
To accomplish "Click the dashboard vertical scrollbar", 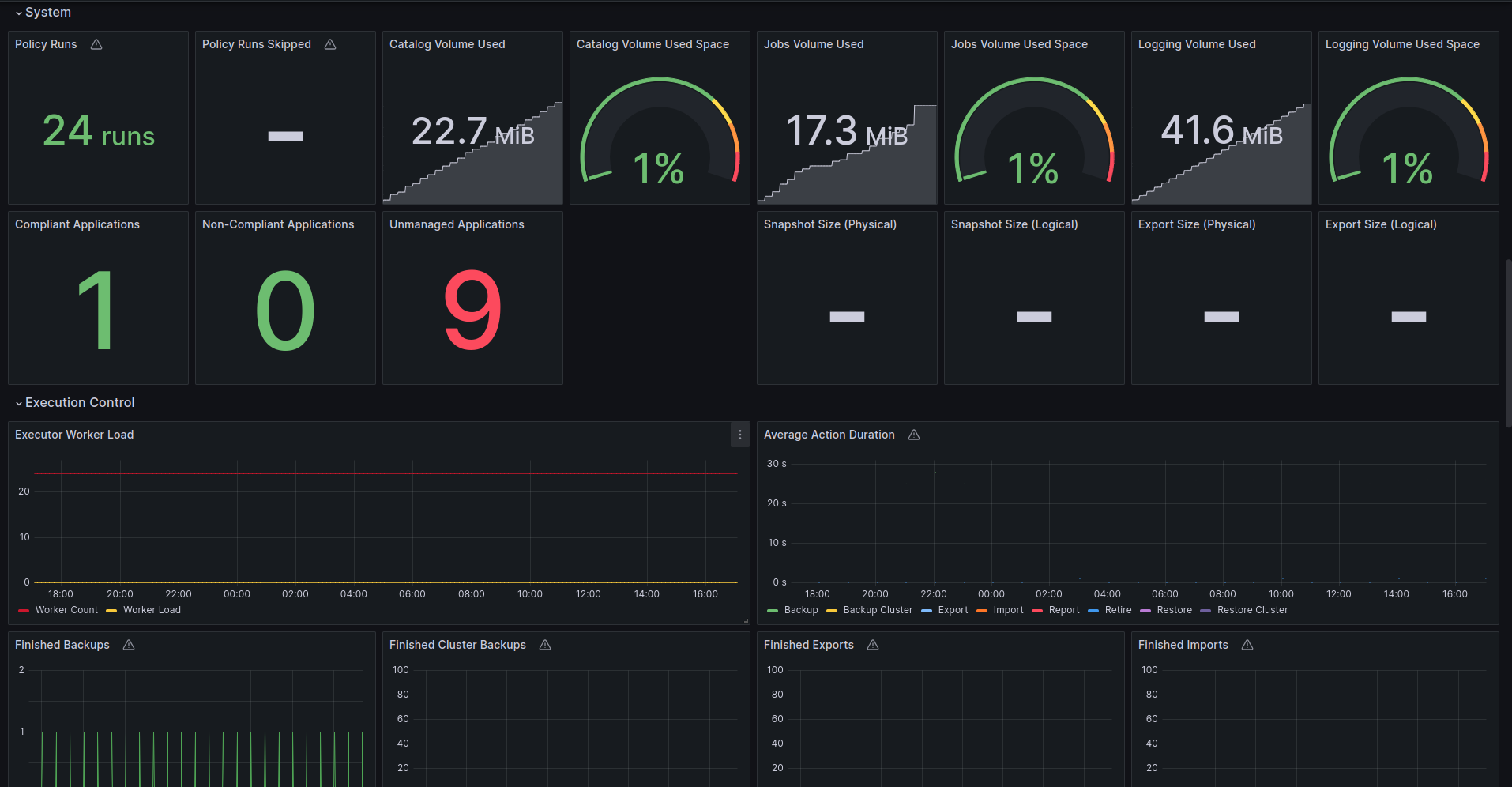I will (x=1508, y=344).
